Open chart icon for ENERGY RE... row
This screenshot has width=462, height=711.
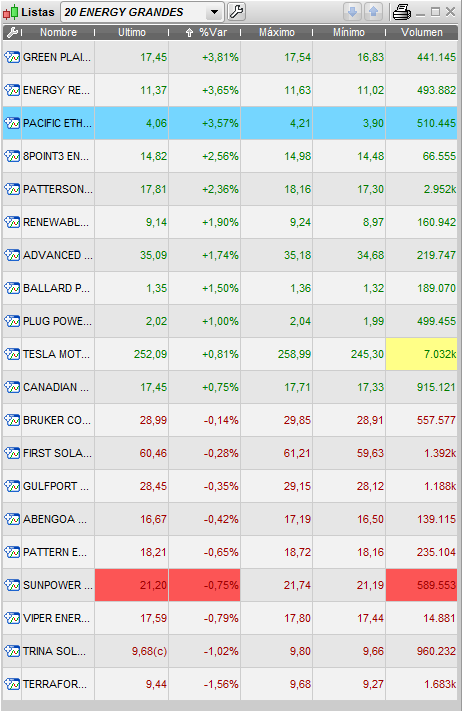coord(12,90)
